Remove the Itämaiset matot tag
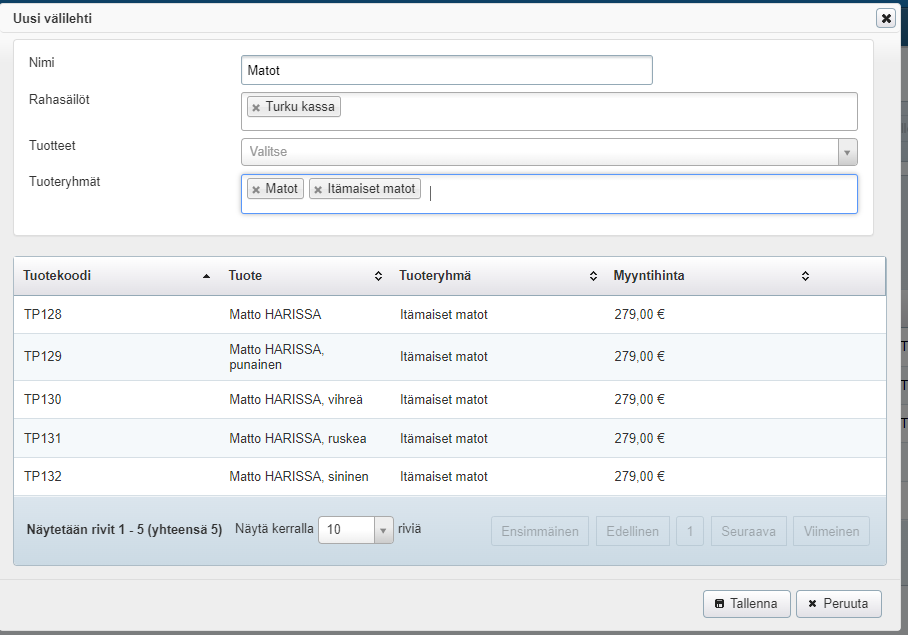The height and width of the screenshot is (635, 908). coord(318,189)
